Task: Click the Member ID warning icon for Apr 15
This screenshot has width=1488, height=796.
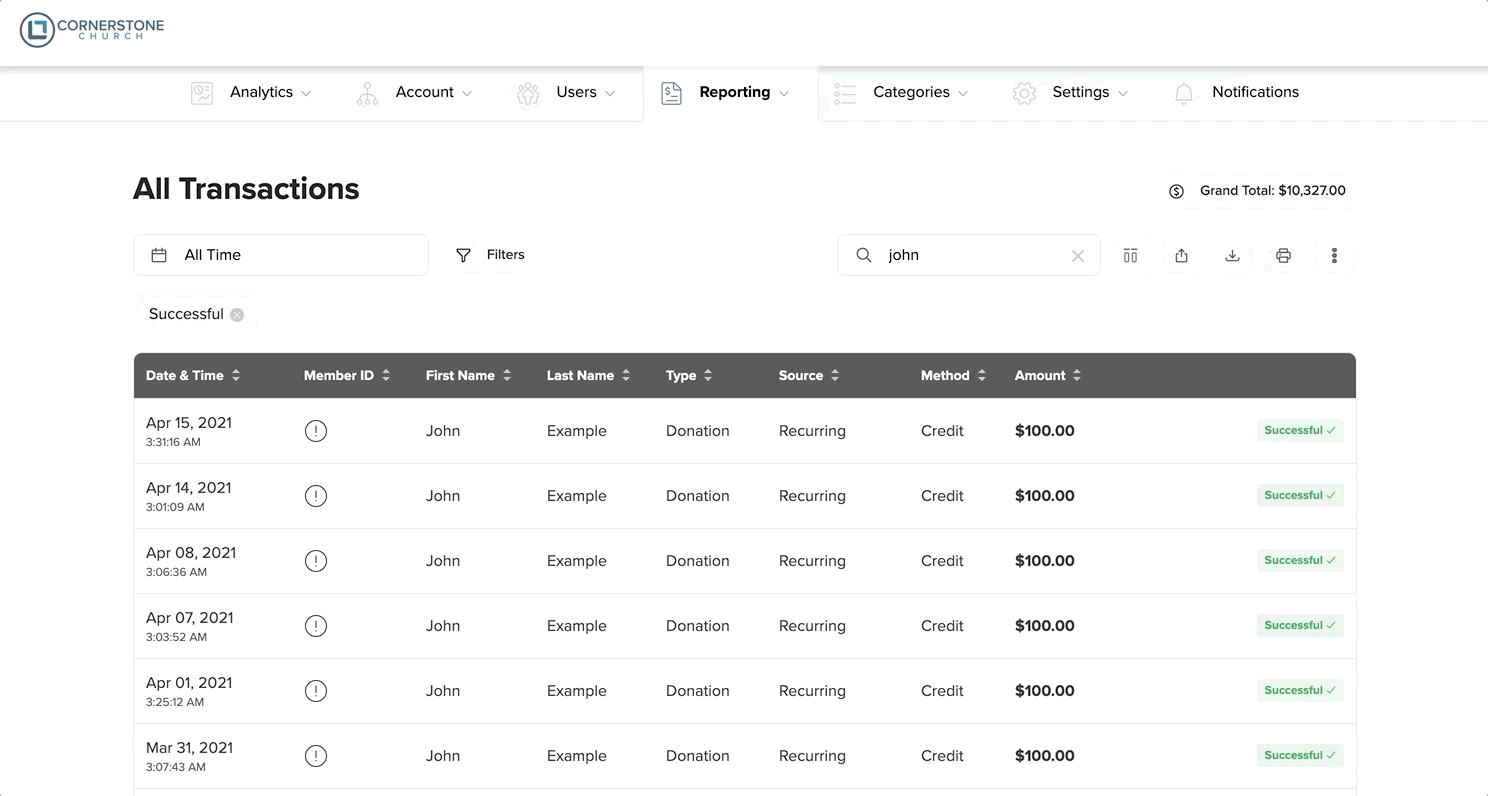Action: point(316,431)
